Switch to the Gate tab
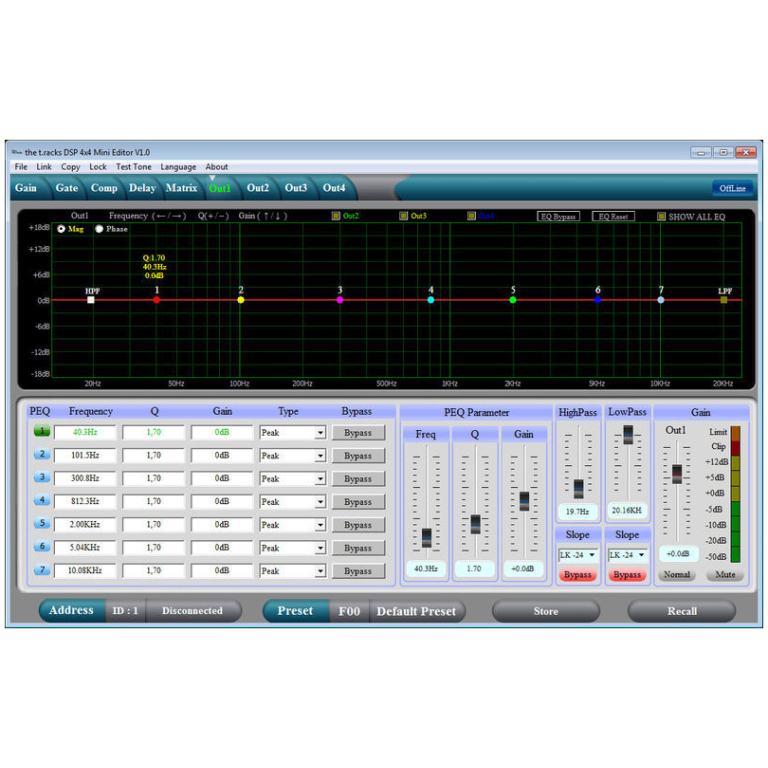768x768 pixels. [67, 188]
